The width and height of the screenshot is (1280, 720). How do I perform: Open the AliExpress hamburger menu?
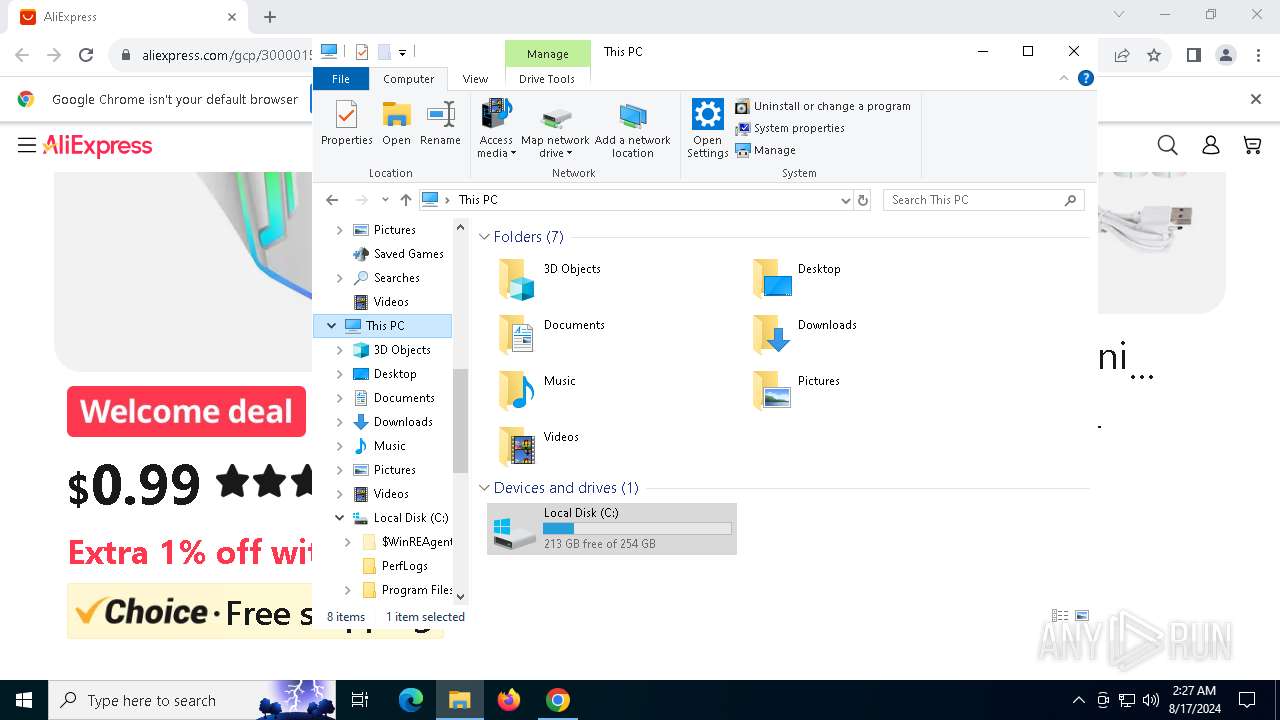[27, 146]
